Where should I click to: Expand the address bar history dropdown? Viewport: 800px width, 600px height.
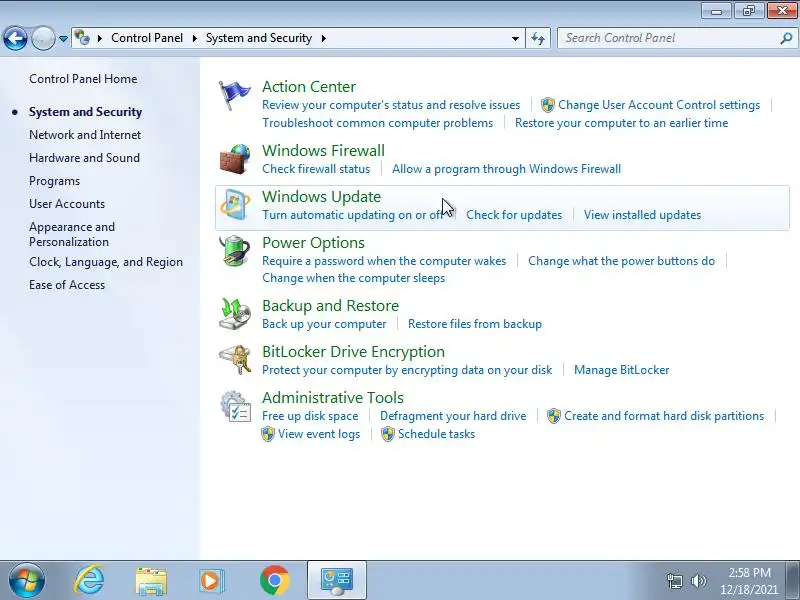click(x=515, y=38)
